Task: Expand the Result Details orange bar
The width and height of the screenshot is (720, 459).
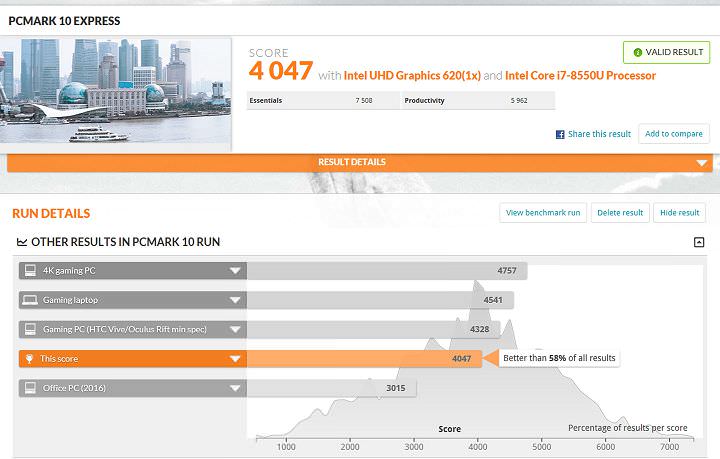Action: tap(703, 163)
